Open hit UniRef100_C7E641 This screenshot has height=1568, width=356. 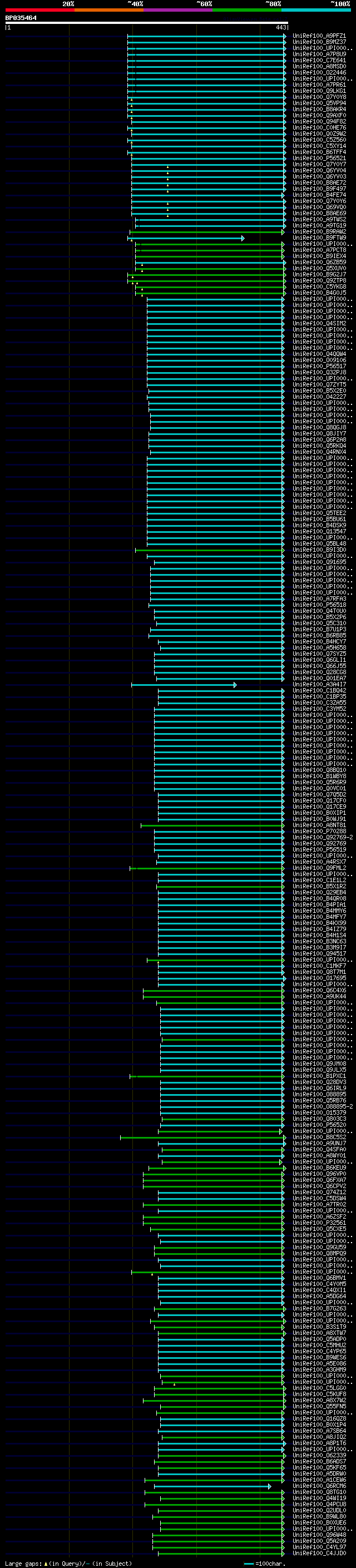tap(319, 60)
